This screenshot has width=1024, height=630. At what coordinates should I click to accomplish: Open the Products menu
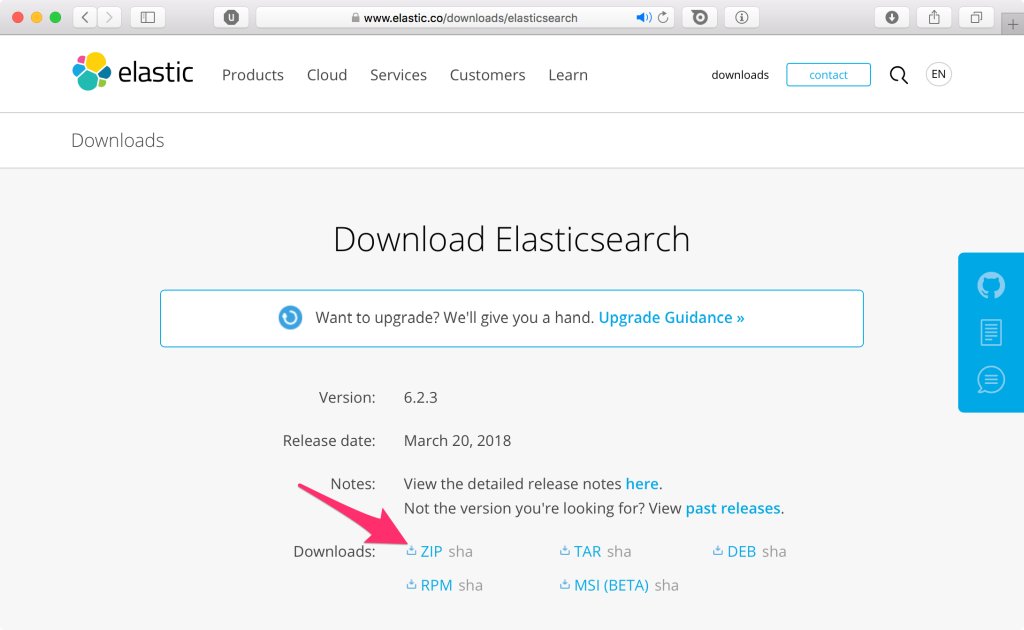(253, 75)
